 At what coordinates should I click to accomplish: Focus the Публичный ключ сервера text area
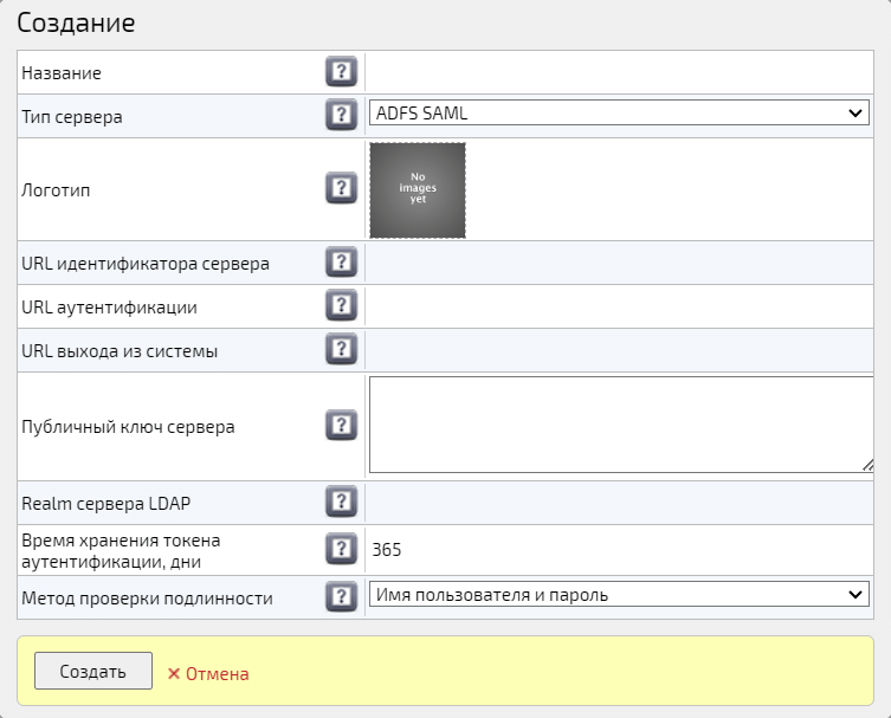[x=620, y=424]
